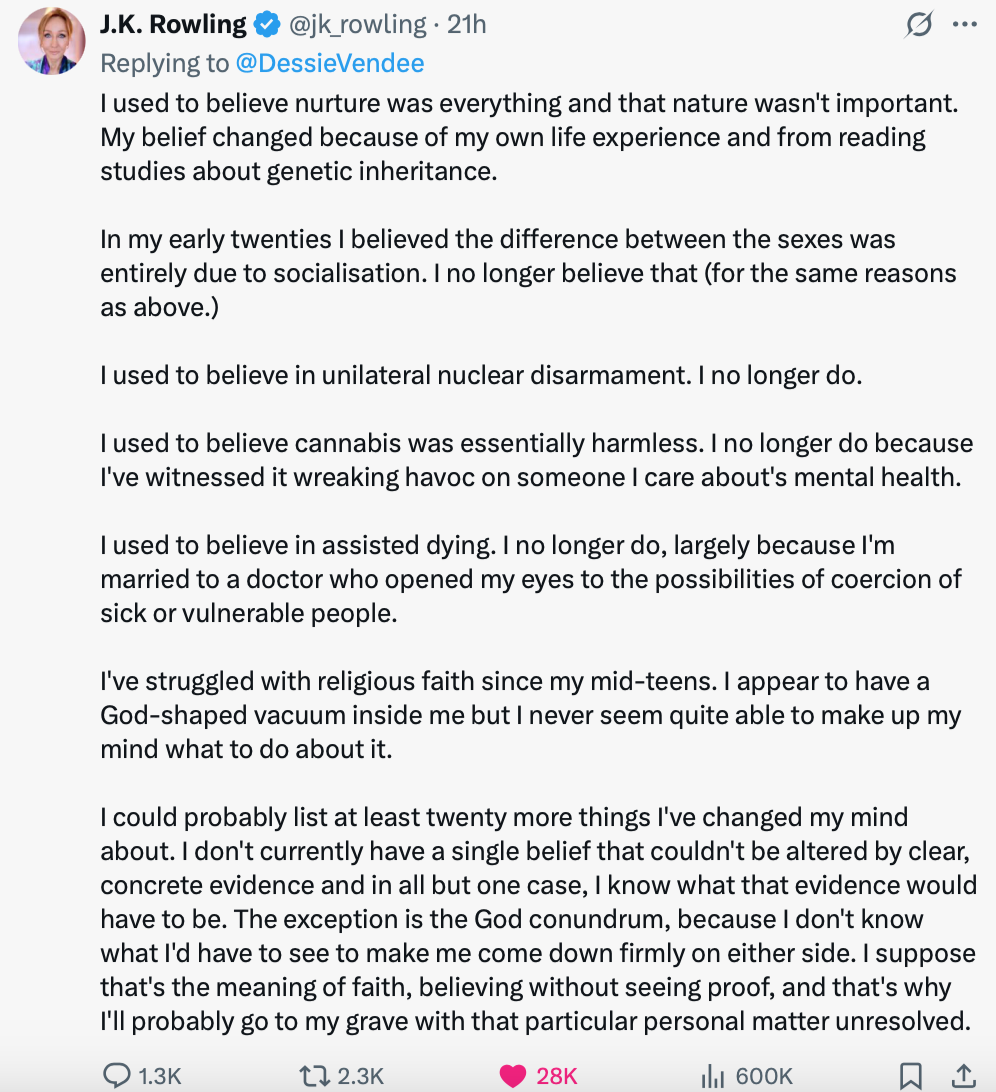Click the paragraph about assisted dying

(530, 579)
